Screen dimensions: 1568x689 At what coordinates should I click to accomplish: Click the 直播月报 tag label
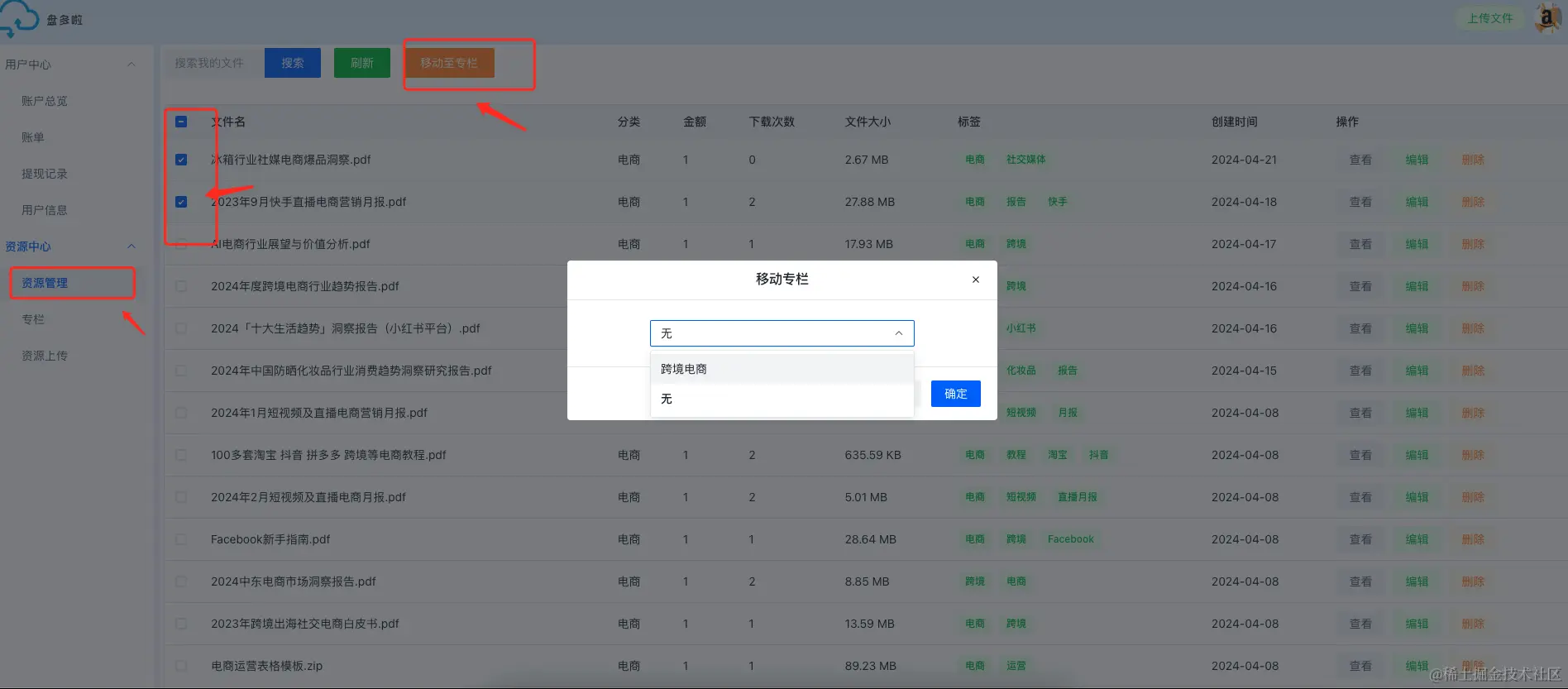pos(1078,497)
